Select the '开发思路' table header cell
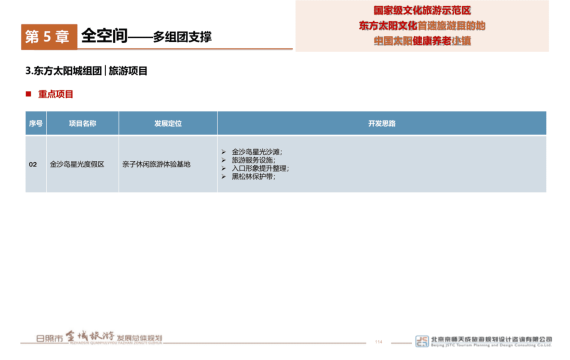Viewport: 570px width, 360px height. 382,123
